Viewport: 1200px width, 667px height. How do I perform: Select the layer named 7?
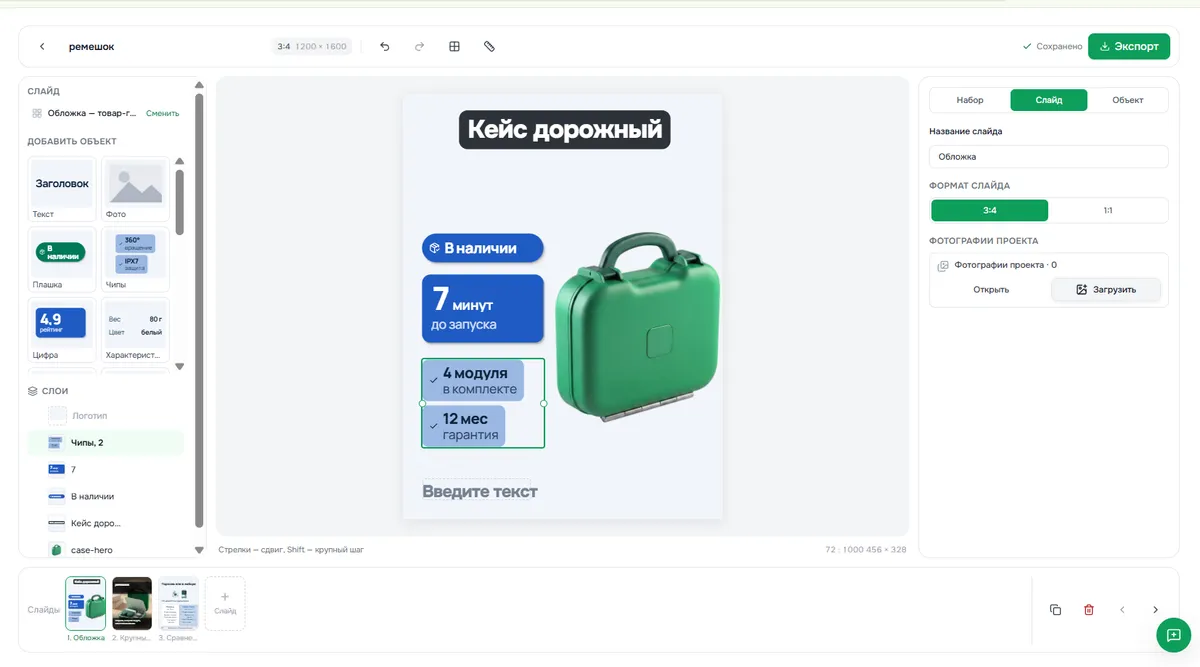coord(106,469)
